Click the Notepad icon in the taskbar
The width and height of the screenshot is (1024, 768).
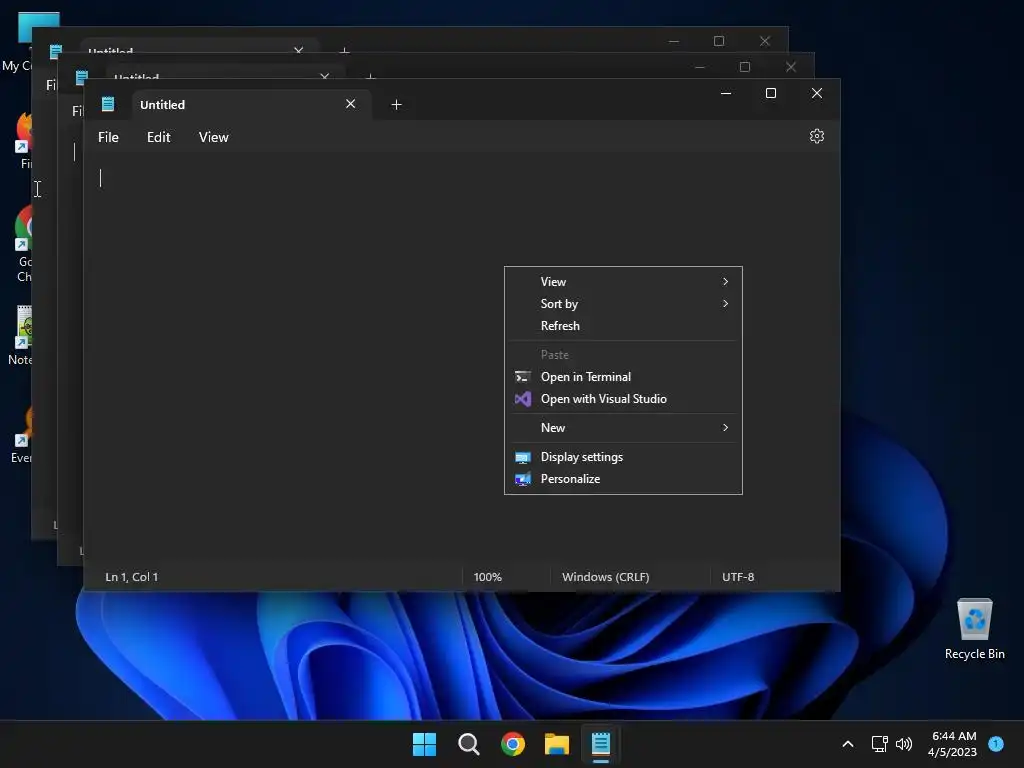tap(601, 744)
